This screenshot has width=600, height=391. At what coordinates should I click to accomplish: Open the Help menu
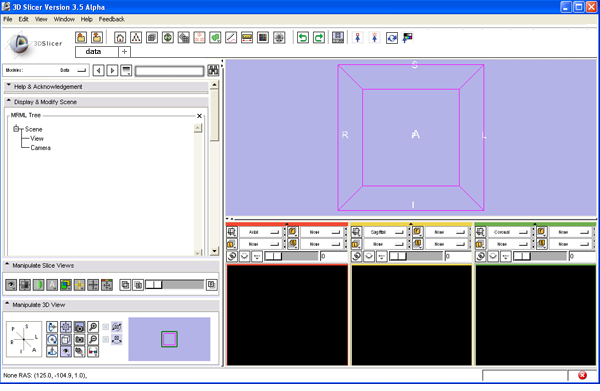pyautogui.click(x=86, y=19)
